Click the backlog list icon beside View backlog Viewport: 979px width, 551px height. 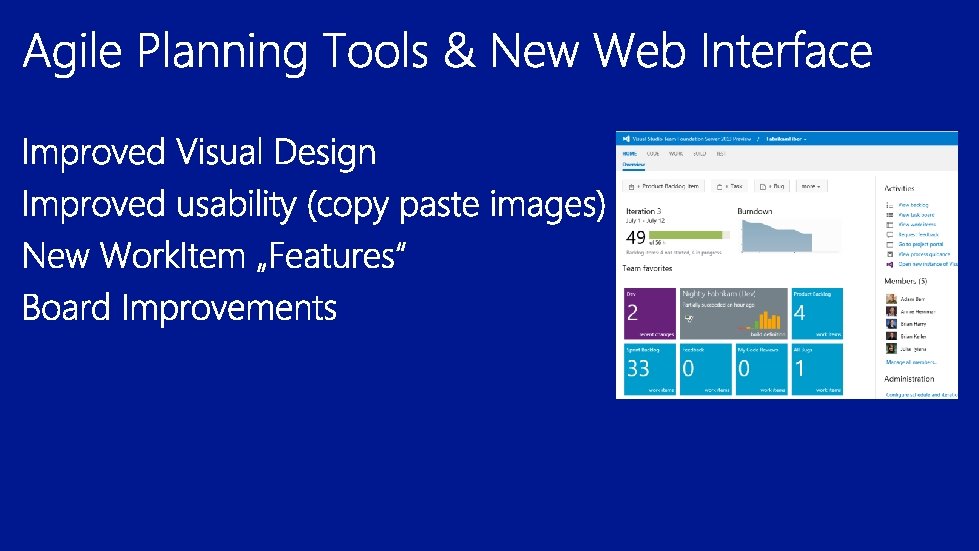[890, 205]
